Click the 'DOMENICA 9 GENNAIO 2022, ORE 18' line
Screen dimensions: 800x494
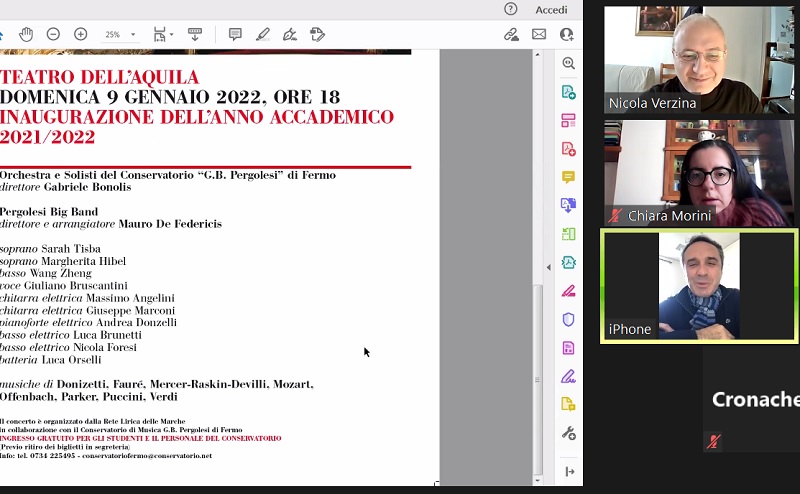170,97
